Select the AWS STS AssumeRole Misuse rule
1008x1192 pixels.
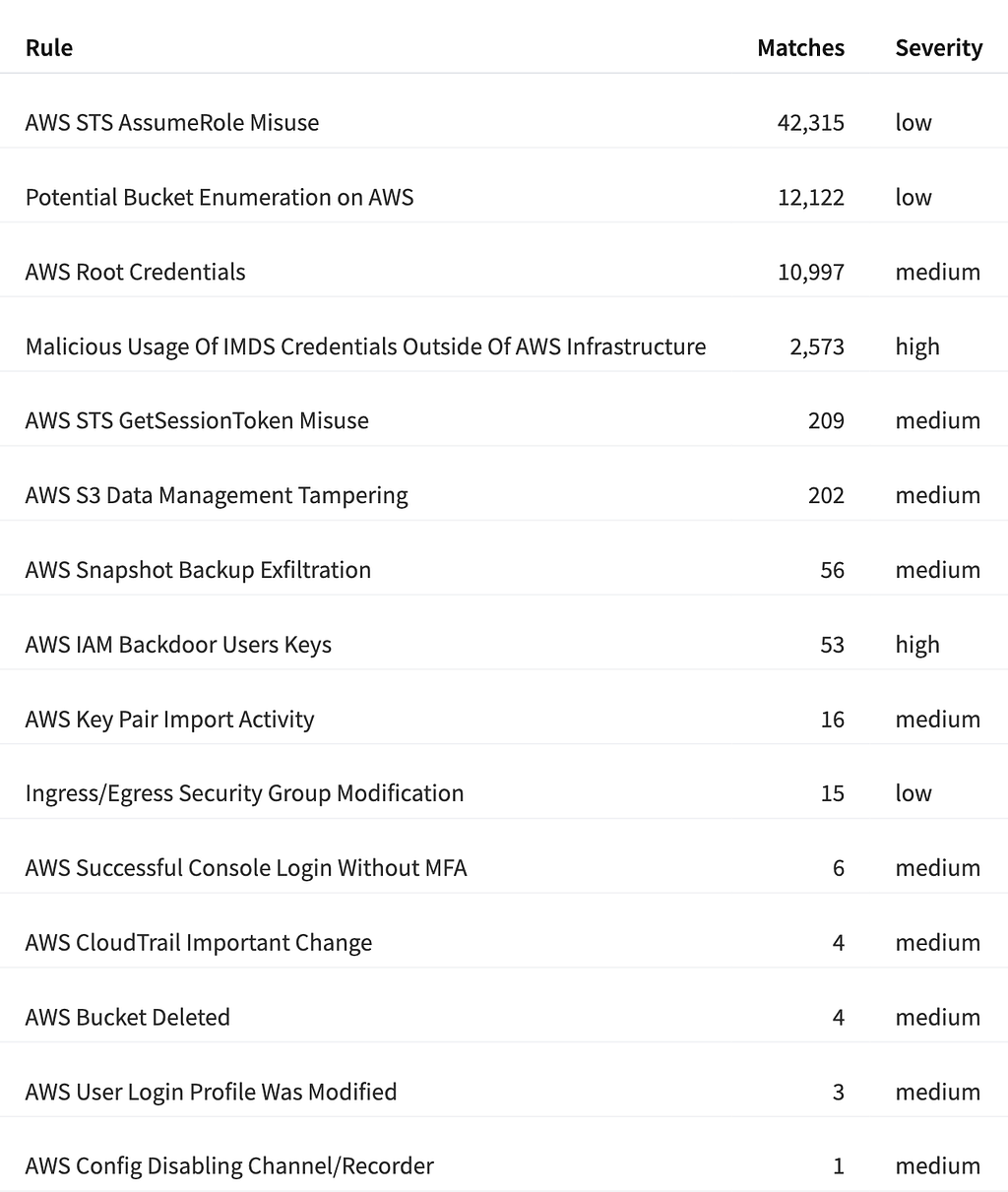[172, 123]
